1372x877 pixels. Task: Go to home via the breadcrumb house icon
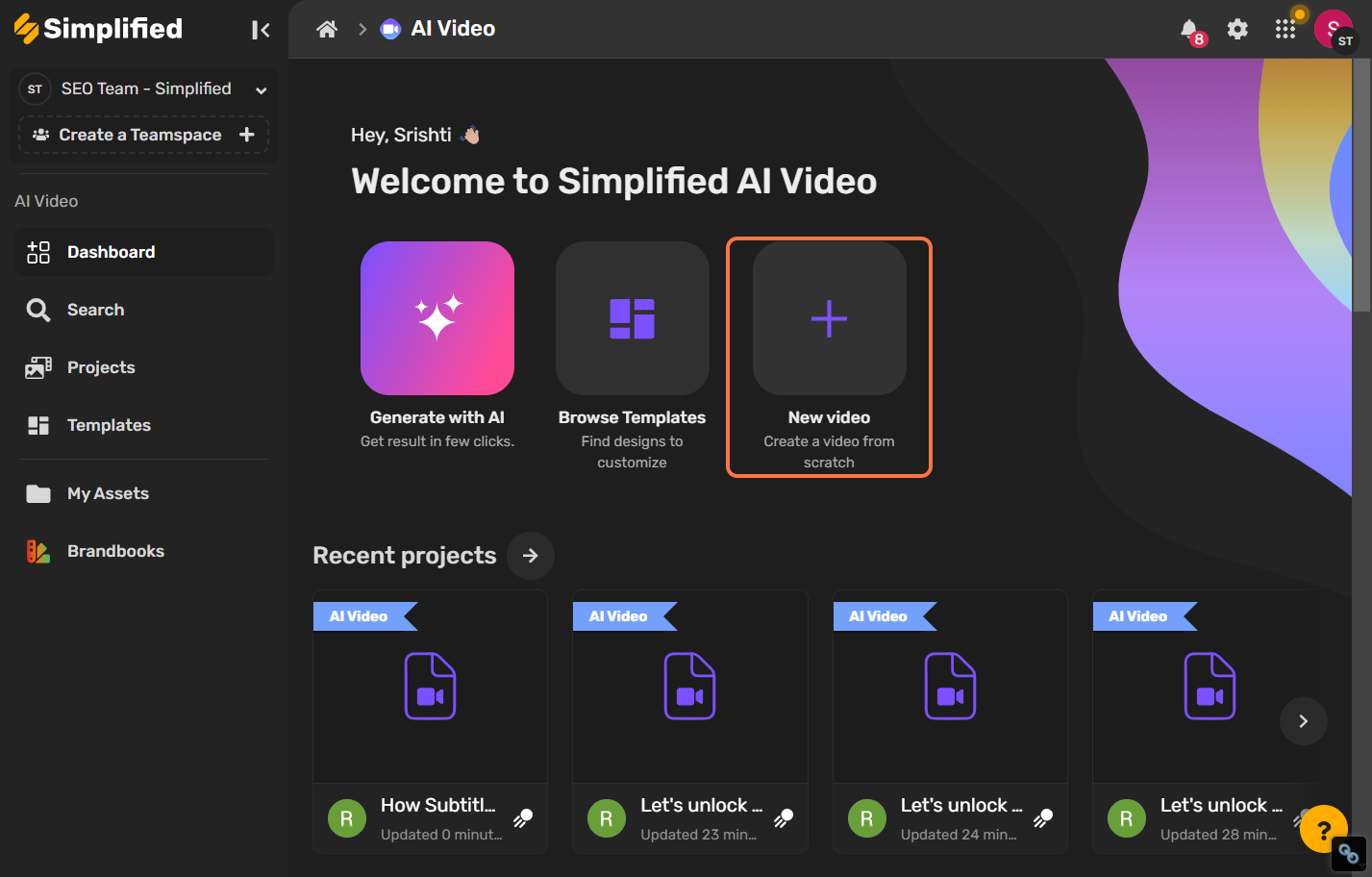point(326,28)
